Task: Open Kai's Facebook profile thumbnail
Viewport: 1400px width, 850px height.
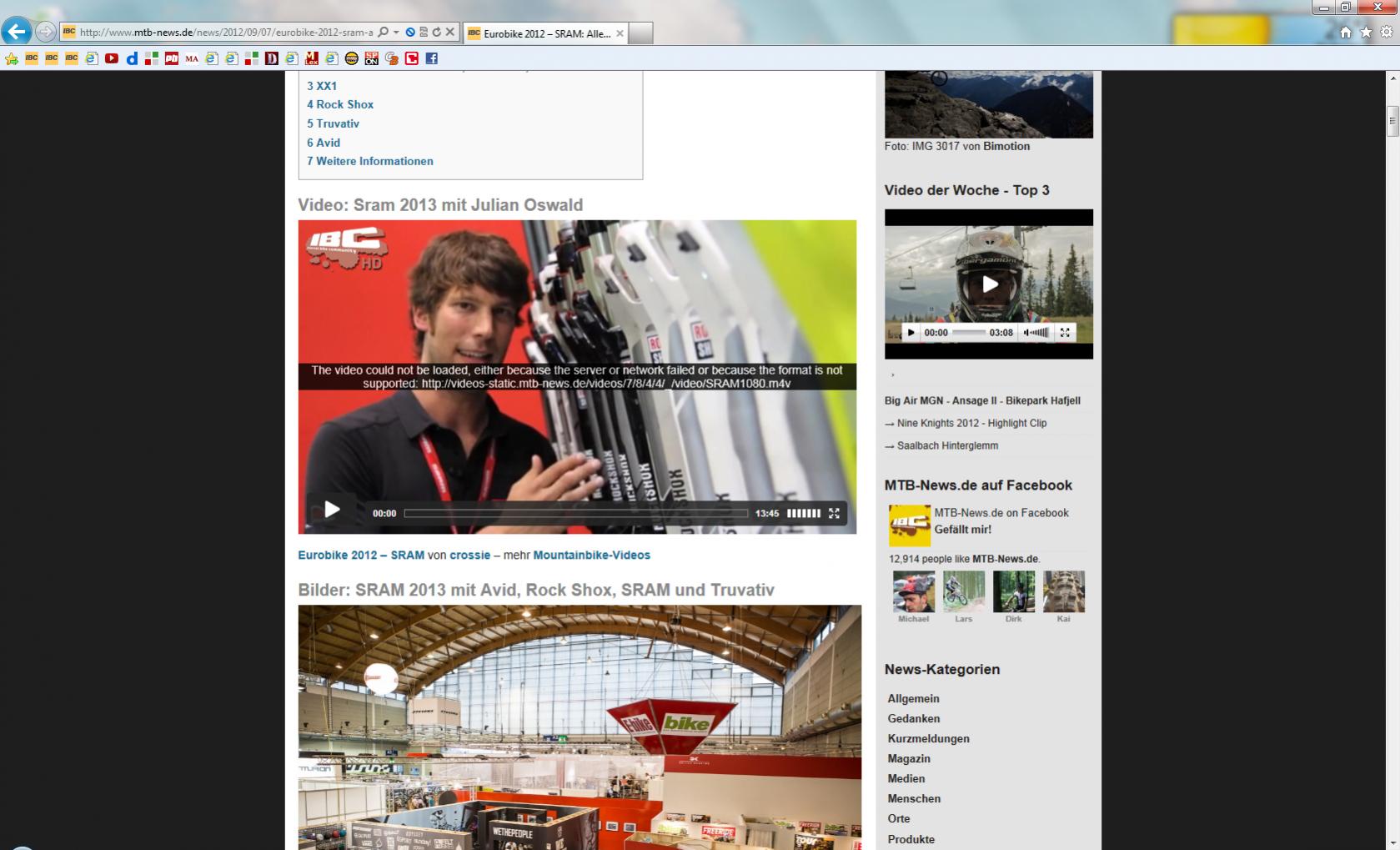Action: pos(1064,591)
